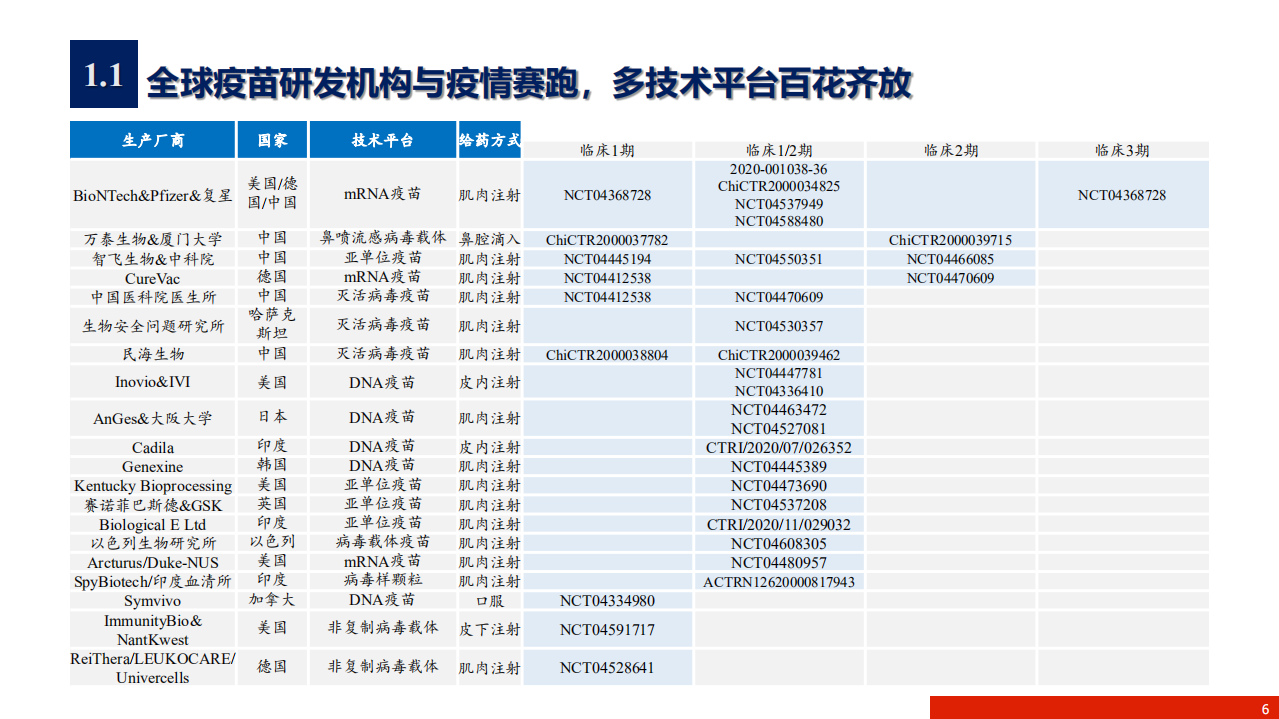The image size is (1279, 719).
Task: Select the CureVac manufacturer cell
Action: tap(152, 278)
